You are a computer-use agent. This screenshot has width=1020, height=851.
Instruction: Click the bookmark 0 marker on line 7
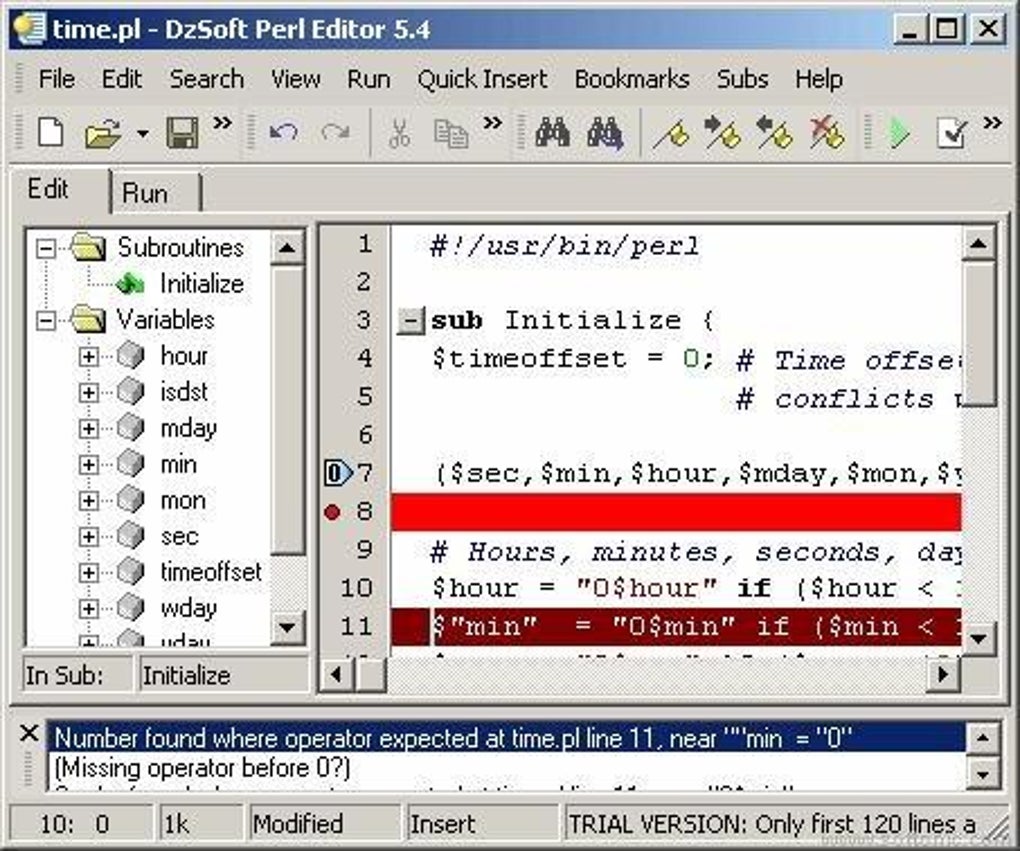click(x=337, y=473)
